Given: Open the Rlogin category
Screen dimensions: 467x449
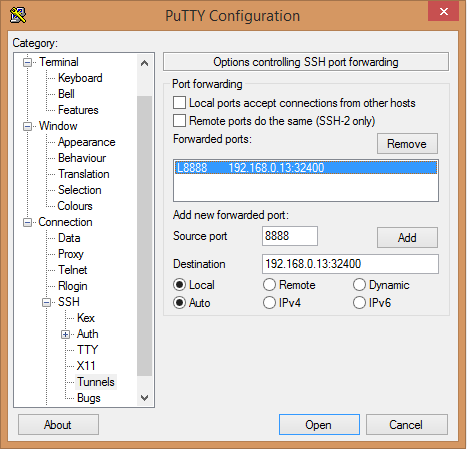Looking at the screenshot, I should 73,286.
